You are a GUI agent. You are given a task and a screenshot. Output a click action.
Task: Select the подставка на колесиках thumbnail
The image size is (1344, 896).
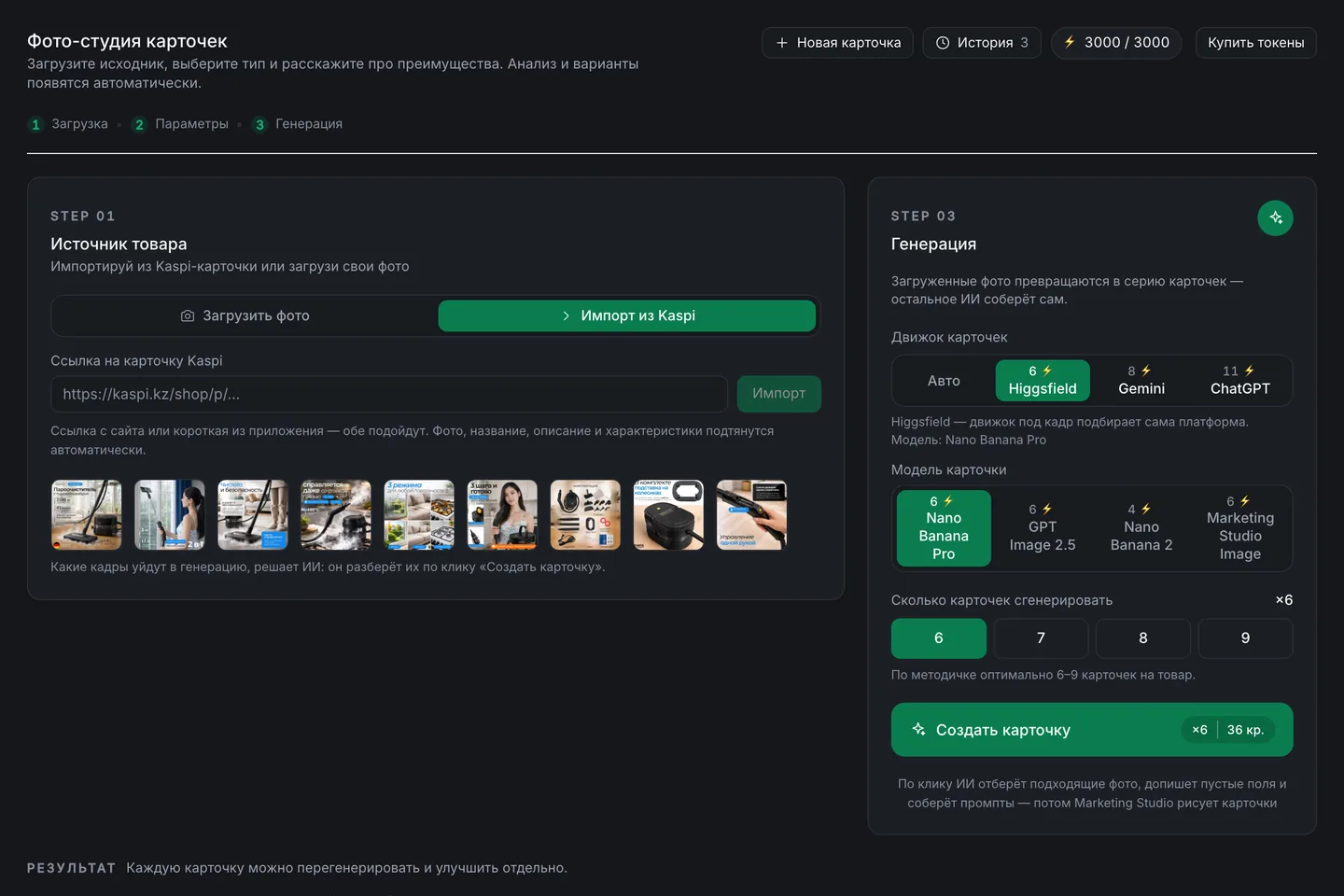coord(668,515)
